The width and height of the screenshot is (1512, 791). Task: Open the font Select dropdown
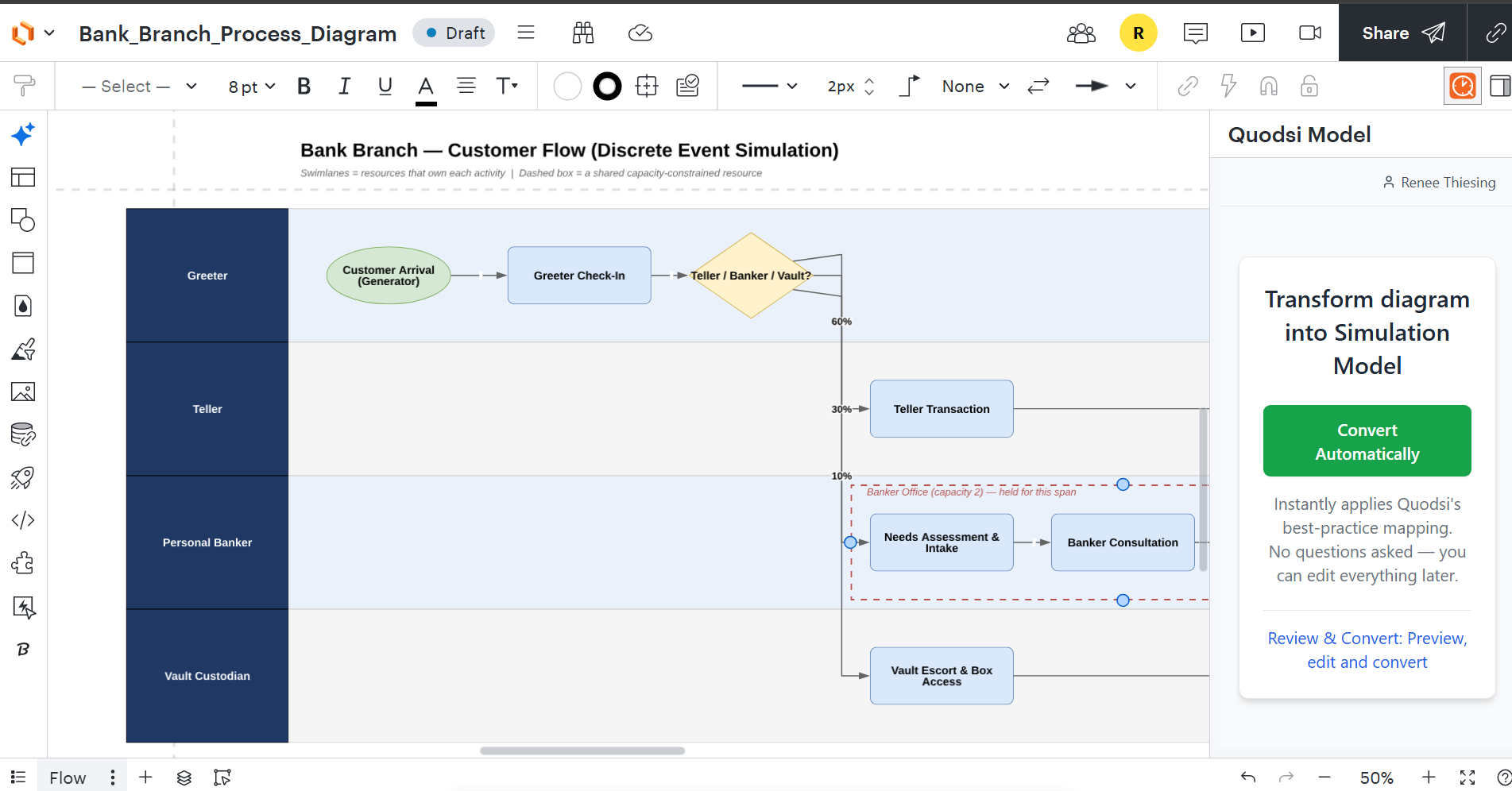pyautogui.click(x=139, y=86)
